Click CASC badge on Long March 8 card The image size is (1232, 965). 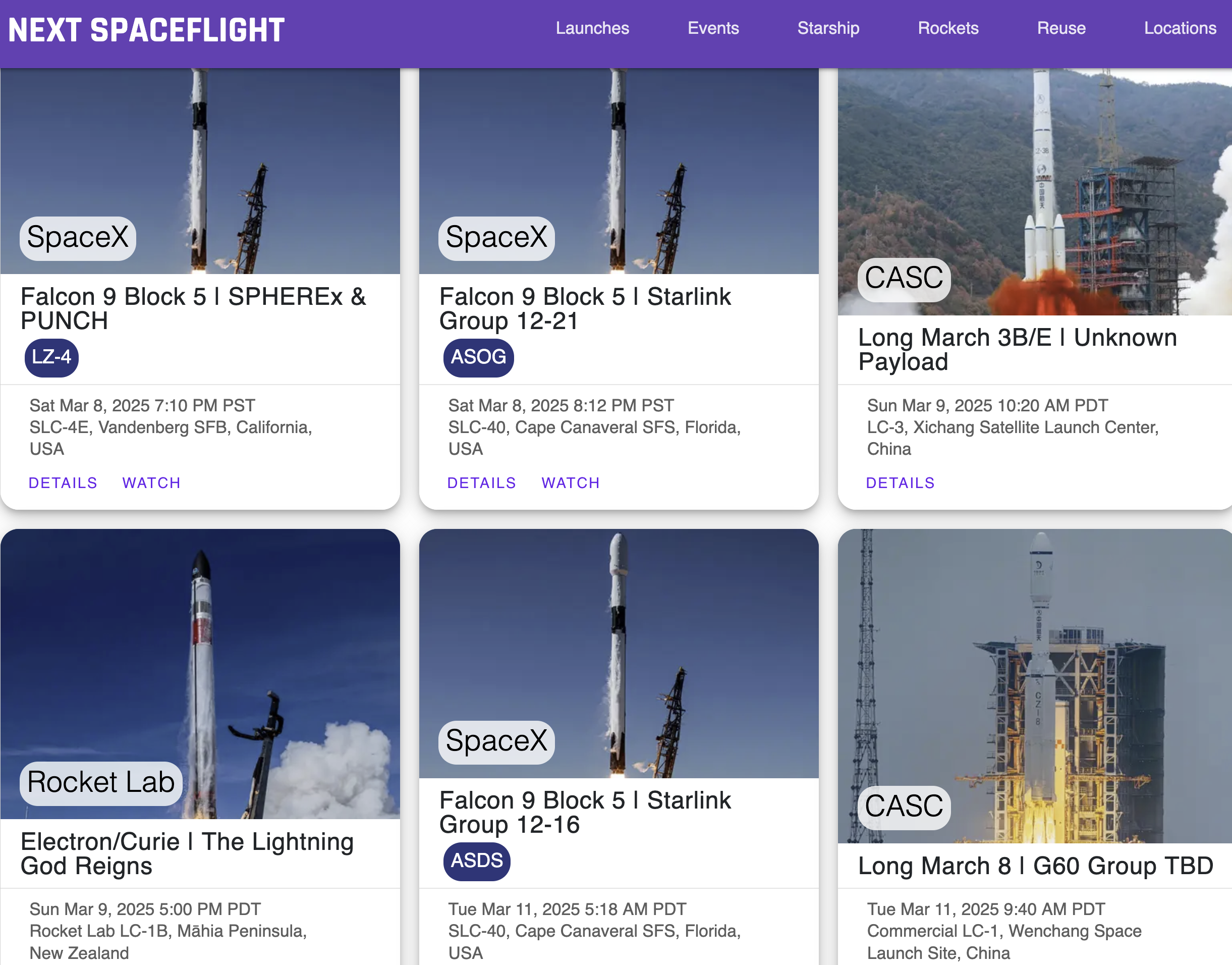click(x=904, y=808)
